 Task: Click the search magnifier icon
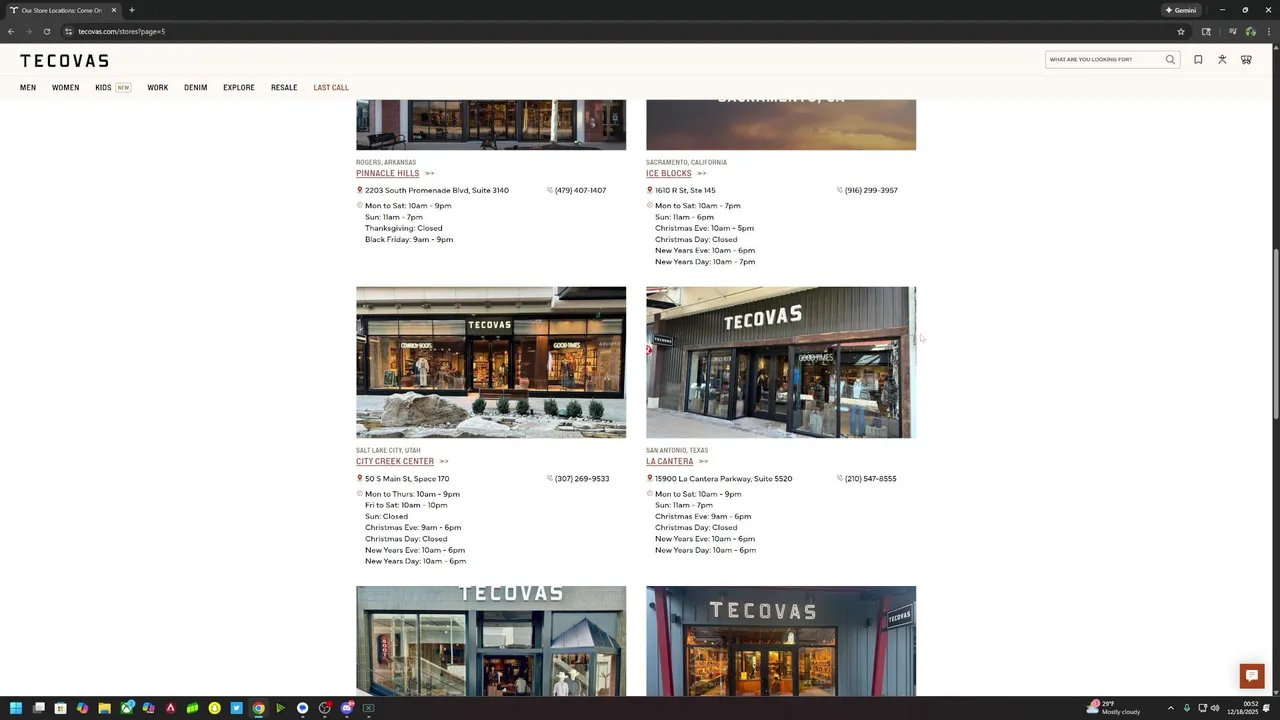[1170, 60]
